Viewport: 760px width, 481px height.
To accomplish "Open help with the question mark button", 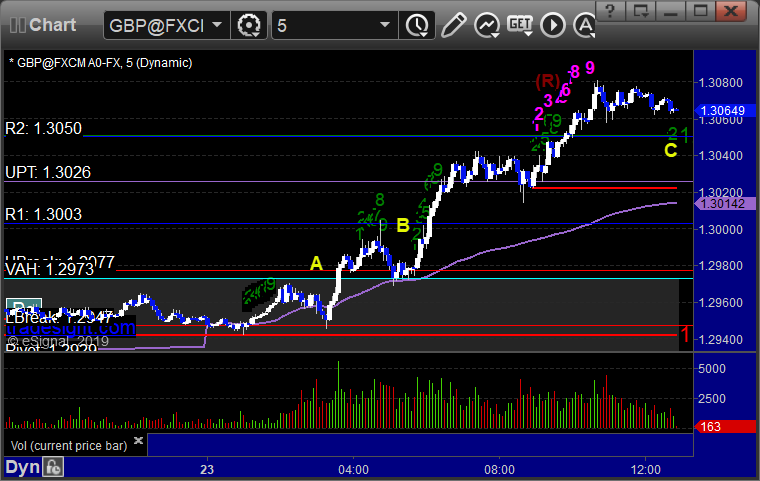I will 610,11.
